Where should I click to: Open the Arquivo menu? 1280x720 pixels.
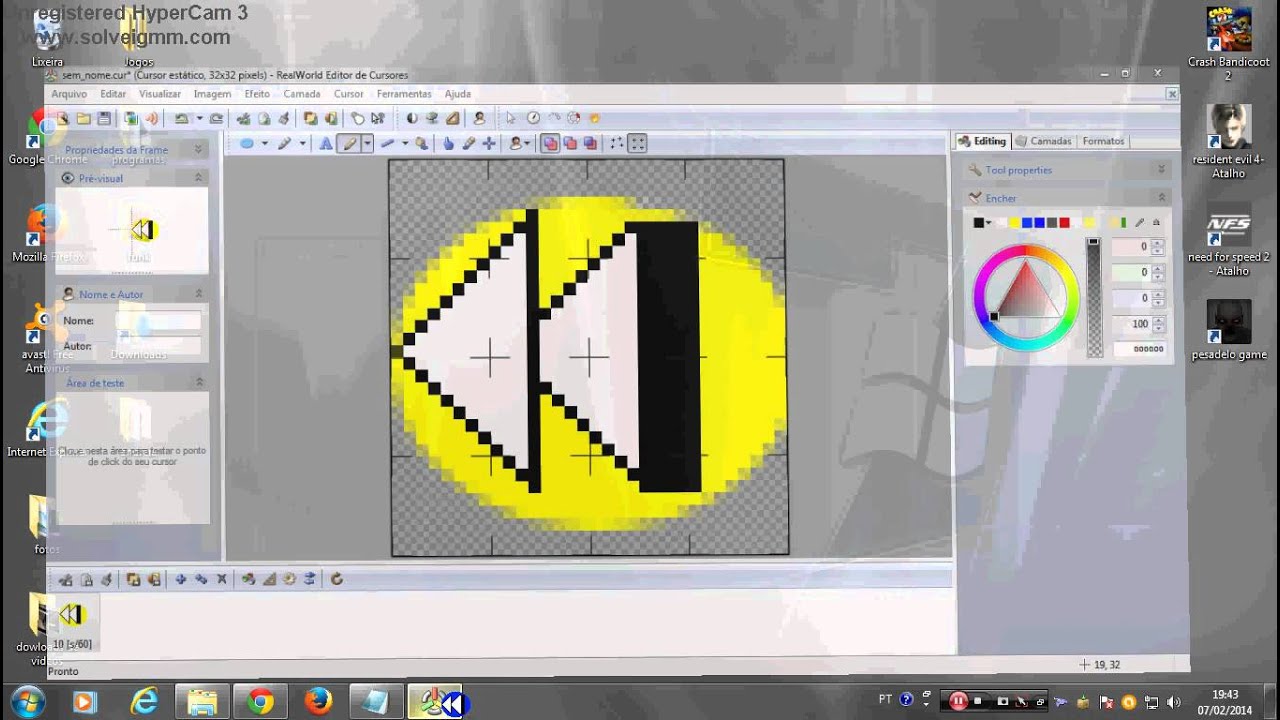tap(69, 94)
